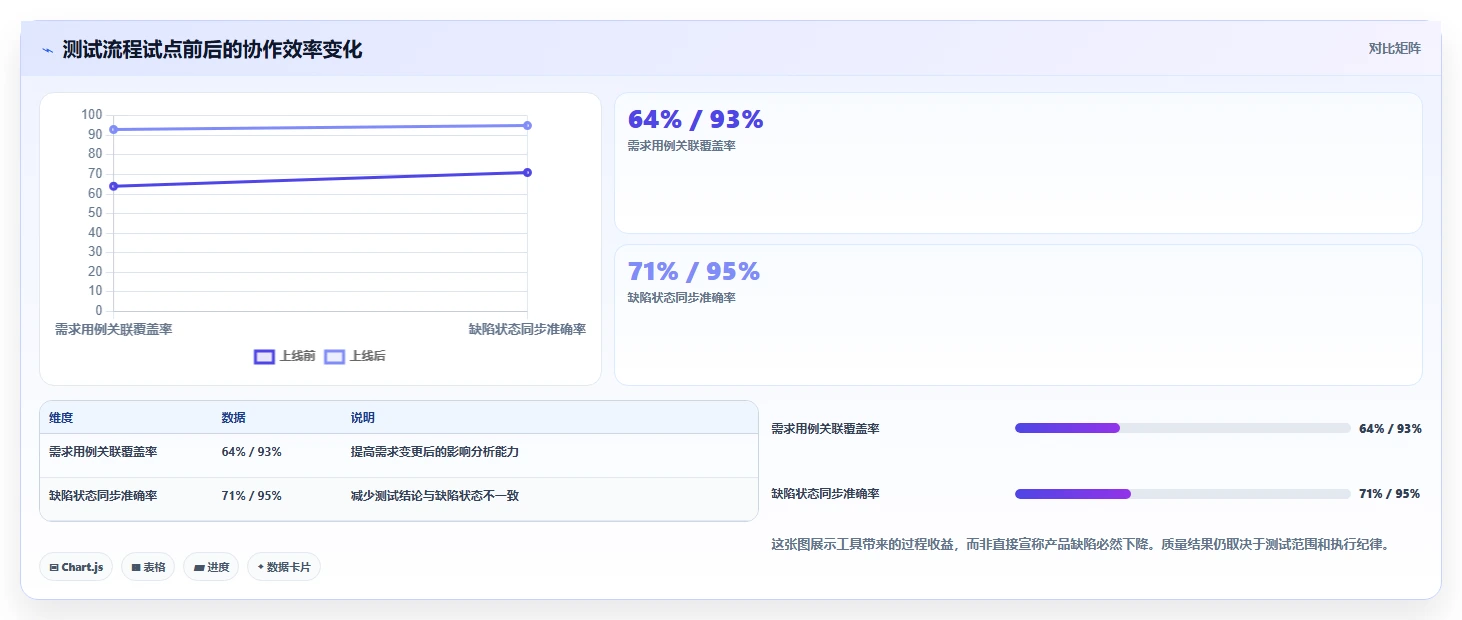
Task: Click the 维度 column header
Action: click(x=61, y=418)
